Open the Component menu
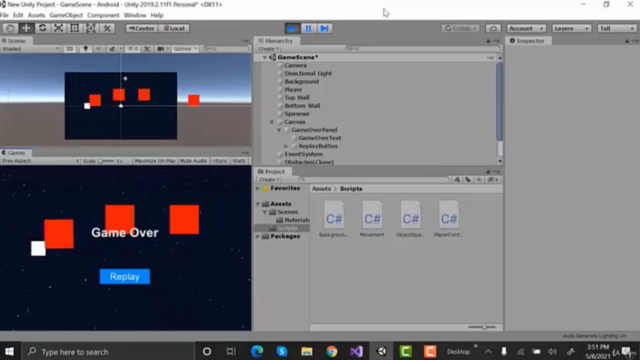 click(103, 15)
